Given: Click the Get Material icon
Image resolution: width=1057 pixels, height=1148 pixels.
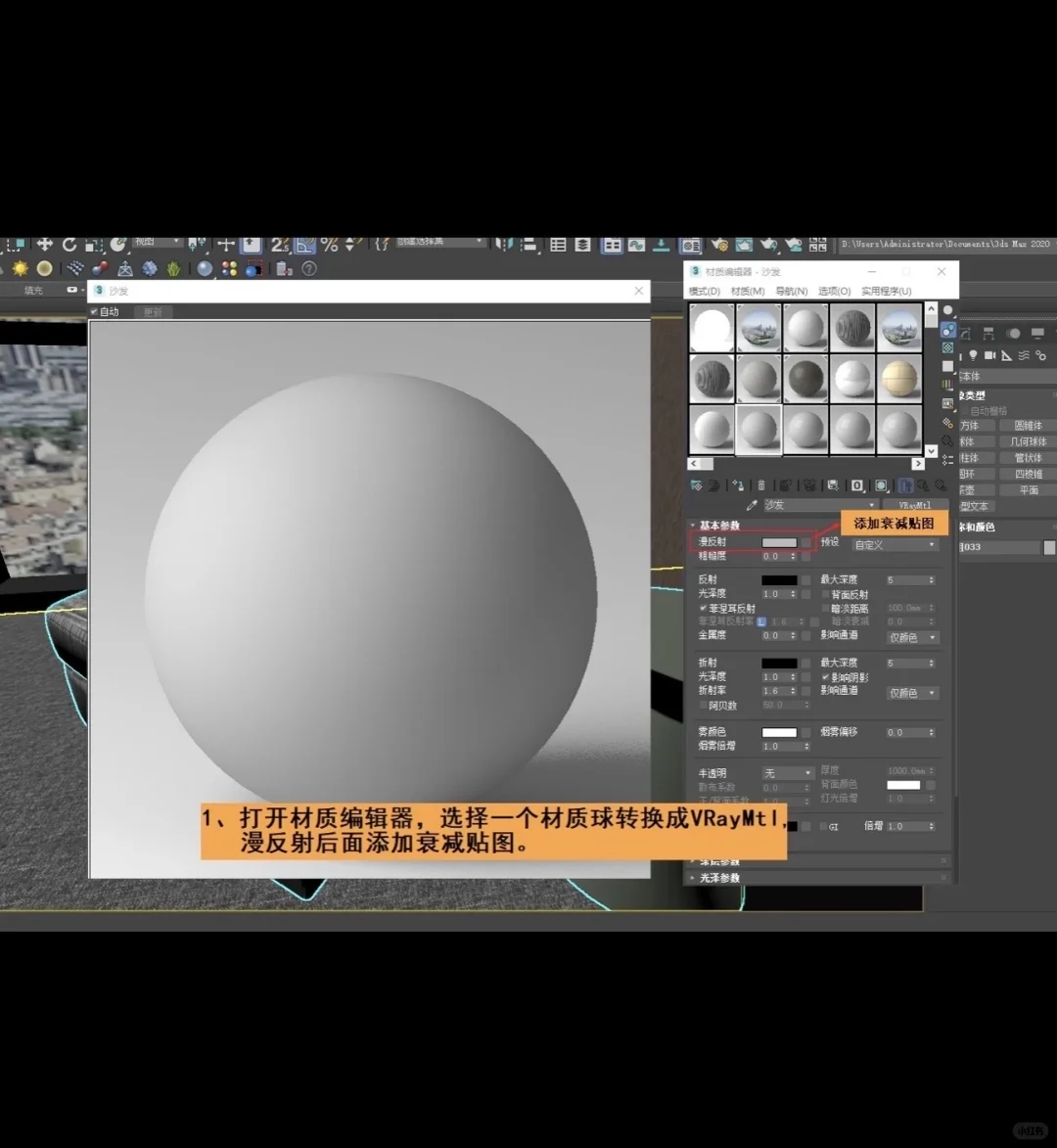Looking at the screenshot, I should point(696,485).
